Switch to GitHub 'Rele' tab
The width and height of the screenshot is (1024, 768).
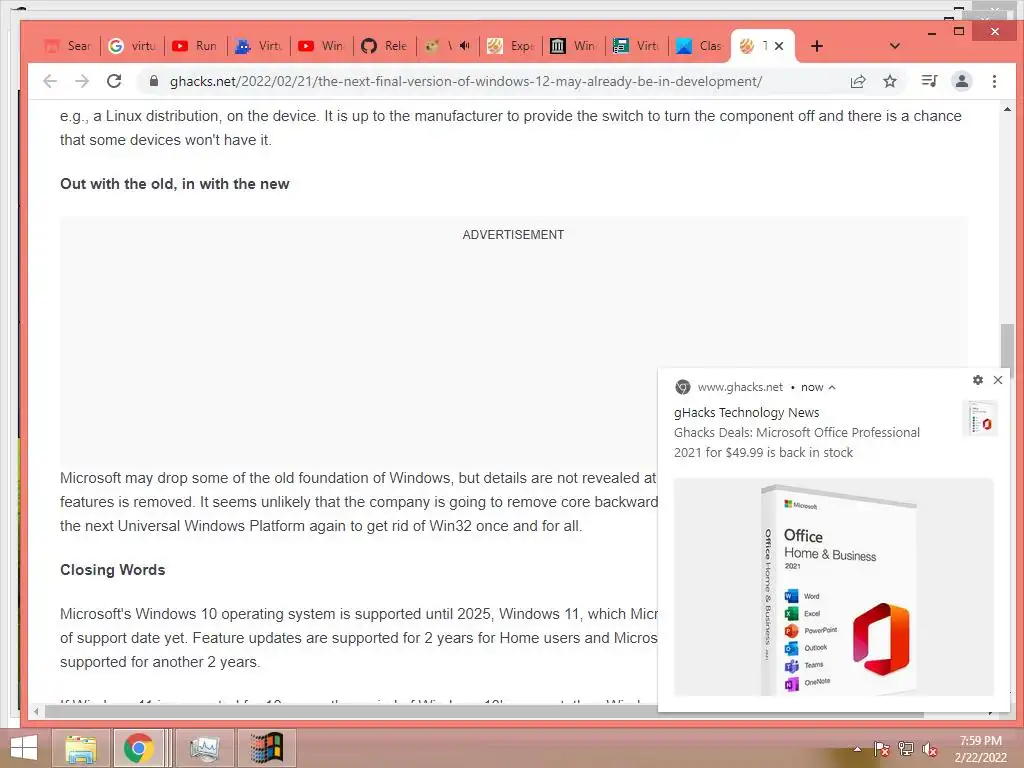[385, 46]
